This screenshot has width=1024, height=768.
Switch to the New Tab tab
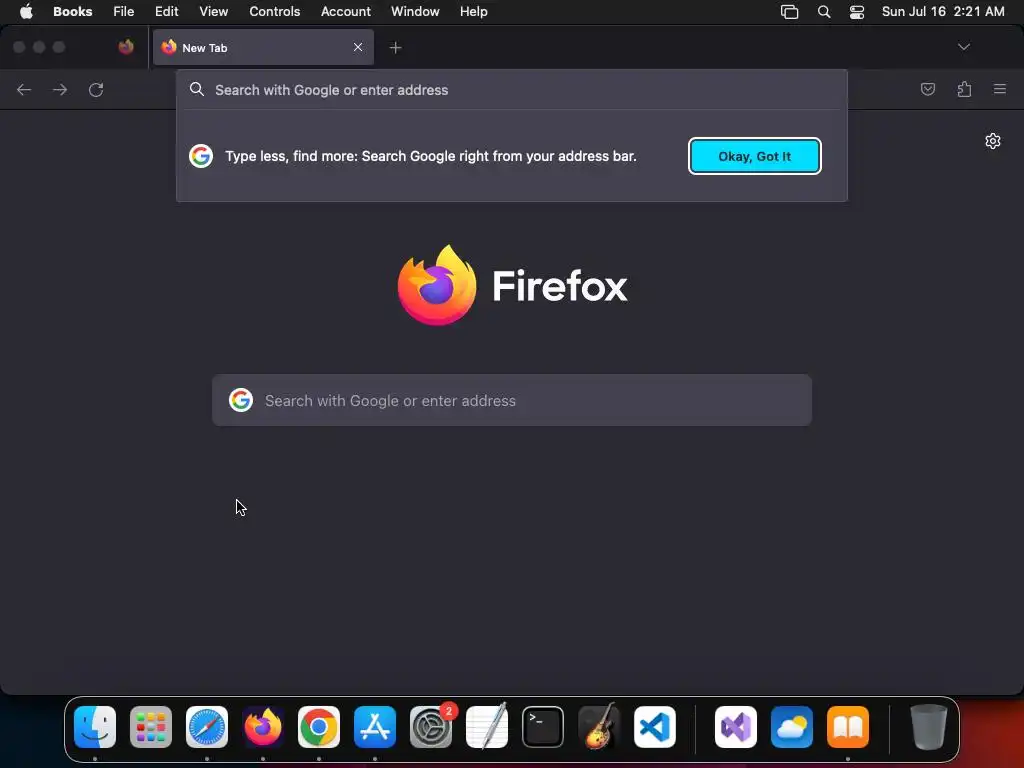(263, 47)
